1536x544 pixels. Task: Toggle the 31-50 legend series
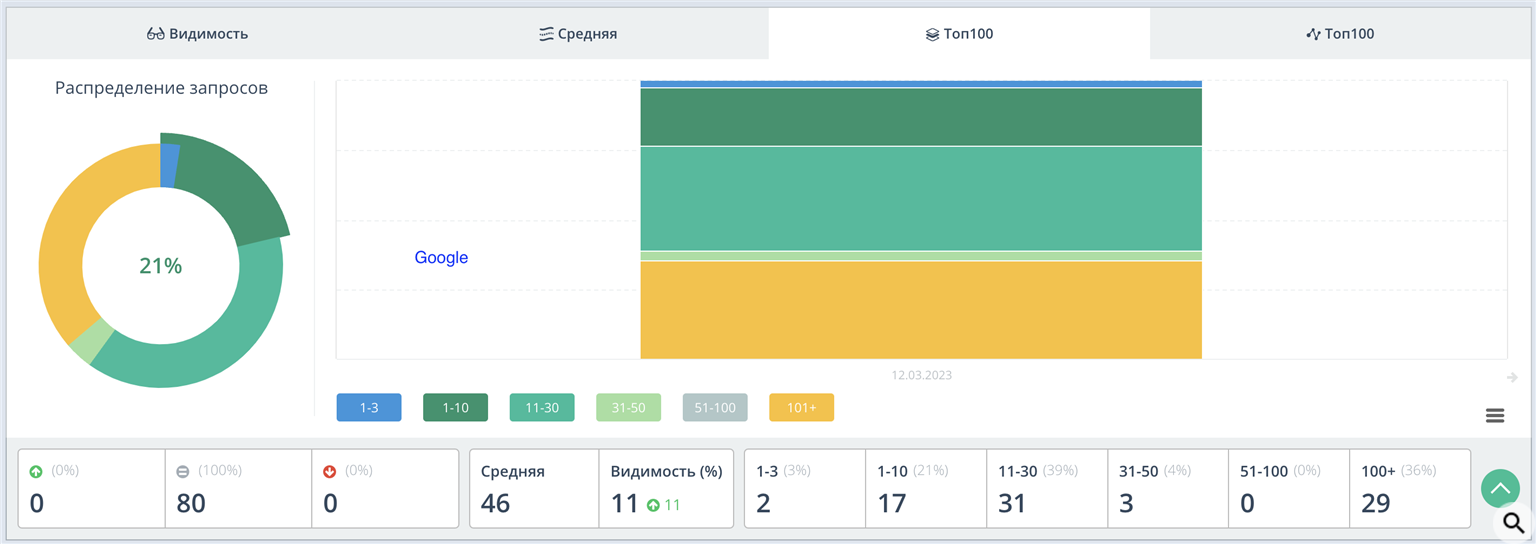628,408
